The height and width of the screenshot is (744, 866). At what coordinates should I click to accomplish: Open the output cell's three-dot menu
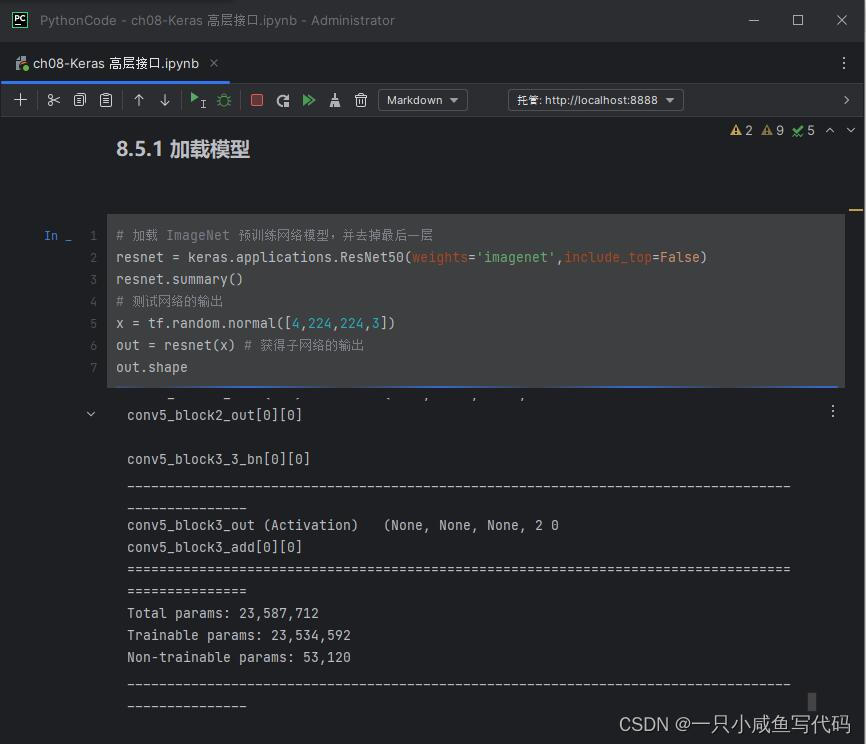tap(832, 410)
